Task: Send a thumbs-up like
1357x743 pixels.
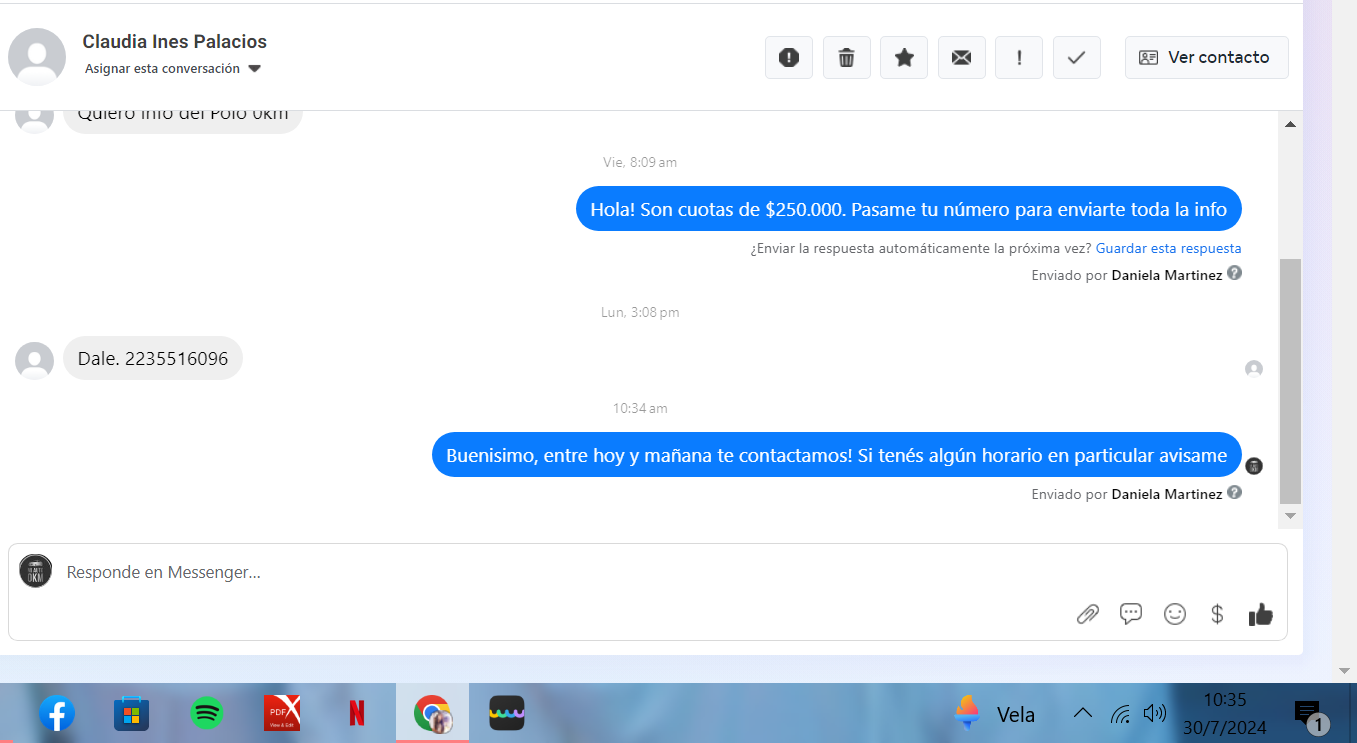Action: pyautogui.click(x=1261, y=614)
